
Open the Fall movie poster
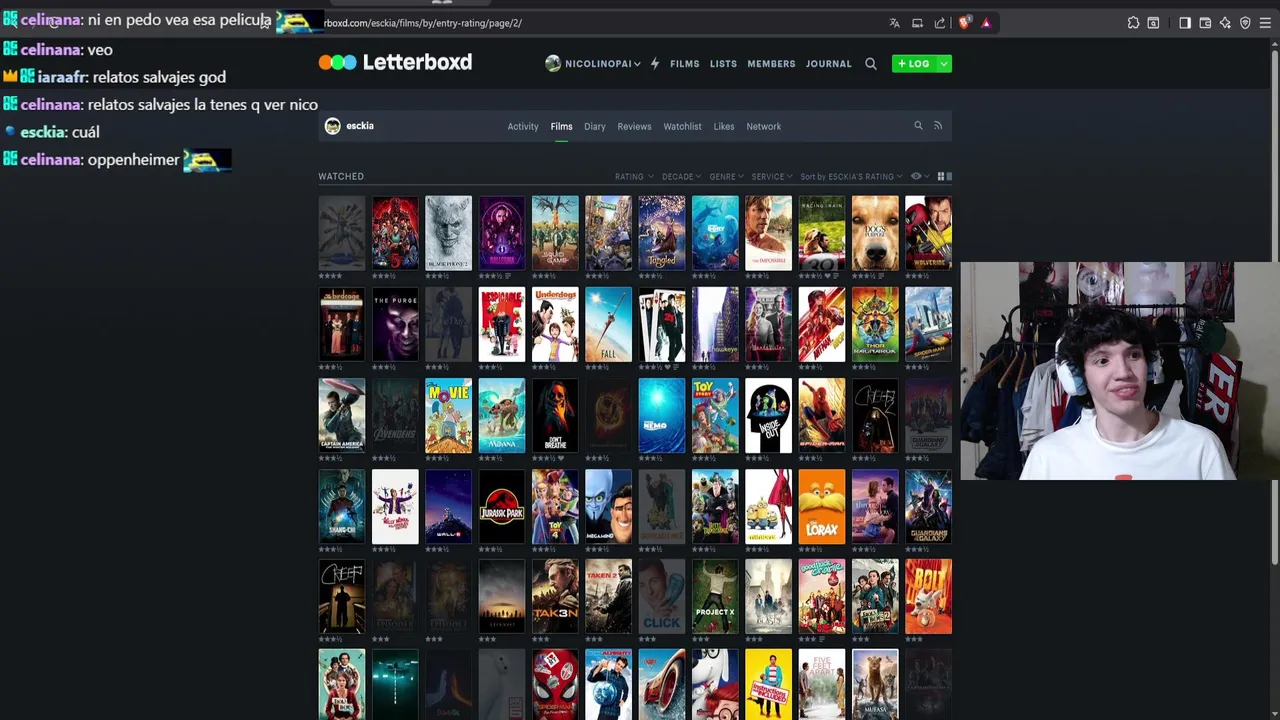(x=608, y=325)
